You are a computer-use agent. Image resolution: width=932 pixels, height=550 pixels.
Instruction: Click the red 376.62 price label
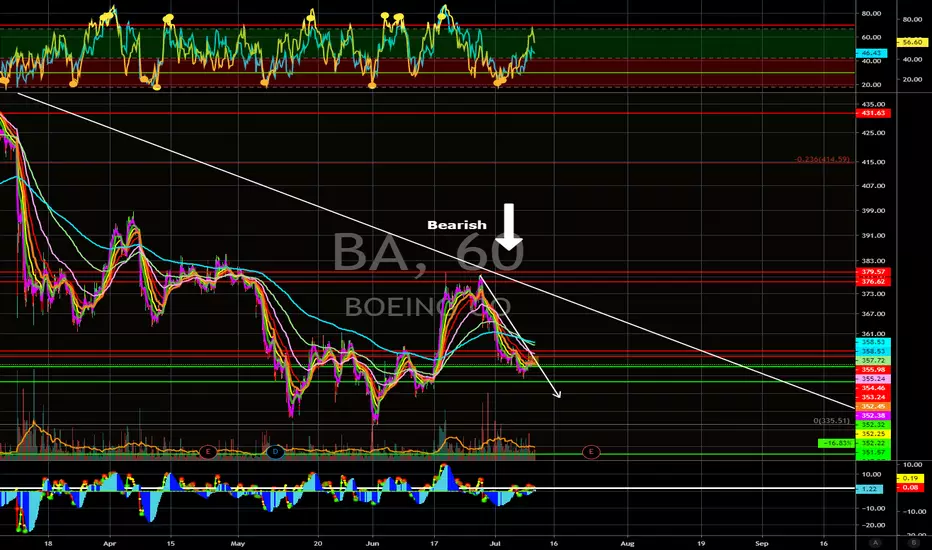[873, 281]
